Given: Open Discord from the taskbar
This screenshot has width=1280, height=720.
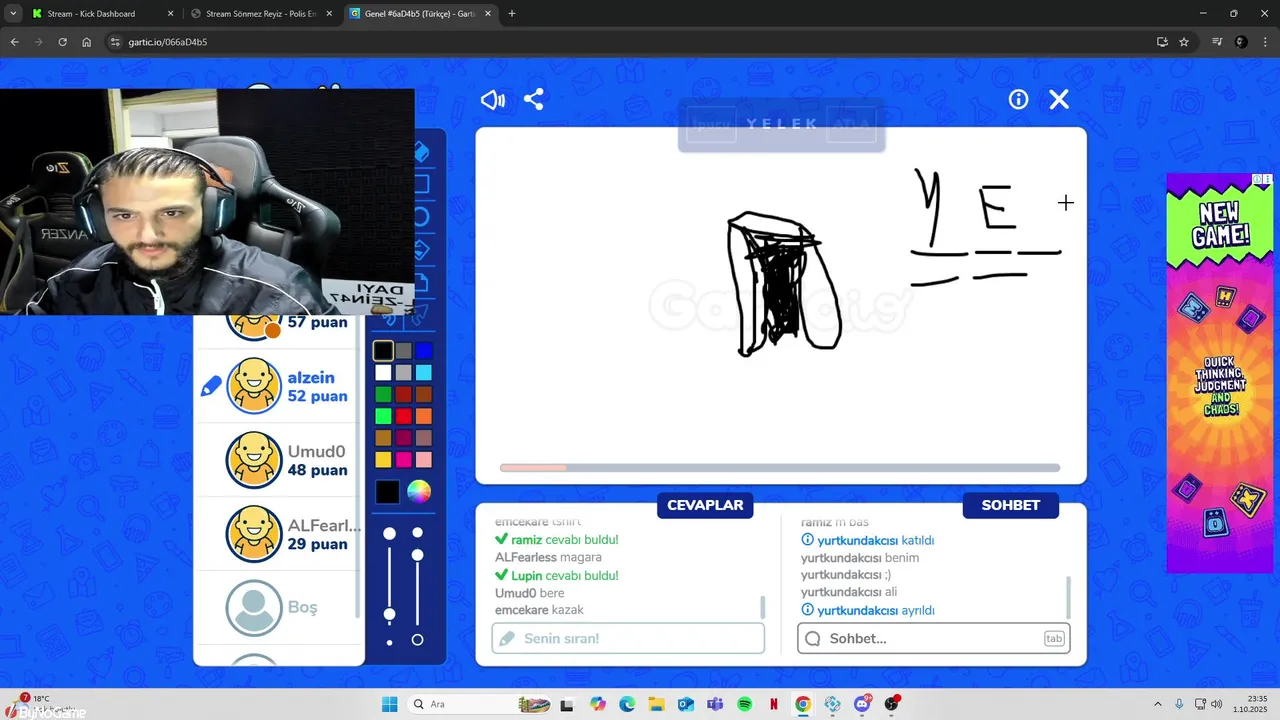Looking at the screenshot, I should [862, 704].
